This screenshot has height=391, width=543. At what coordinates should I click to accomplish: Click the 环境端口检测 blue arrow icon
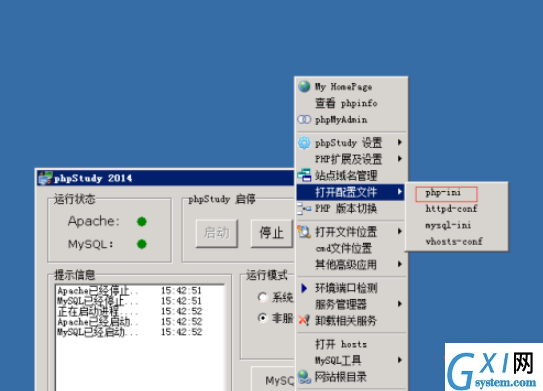tap(304, 288)
